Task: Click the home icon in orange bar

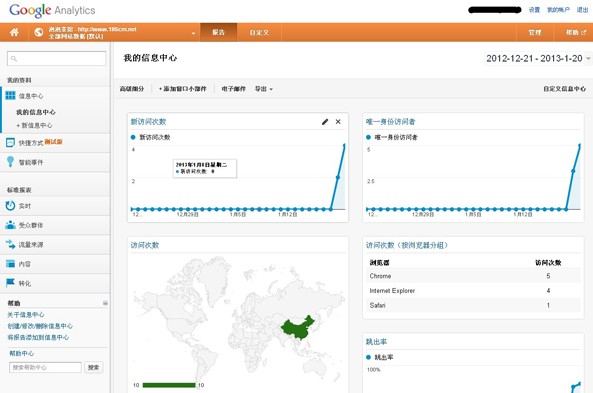Action: point(14,32)
